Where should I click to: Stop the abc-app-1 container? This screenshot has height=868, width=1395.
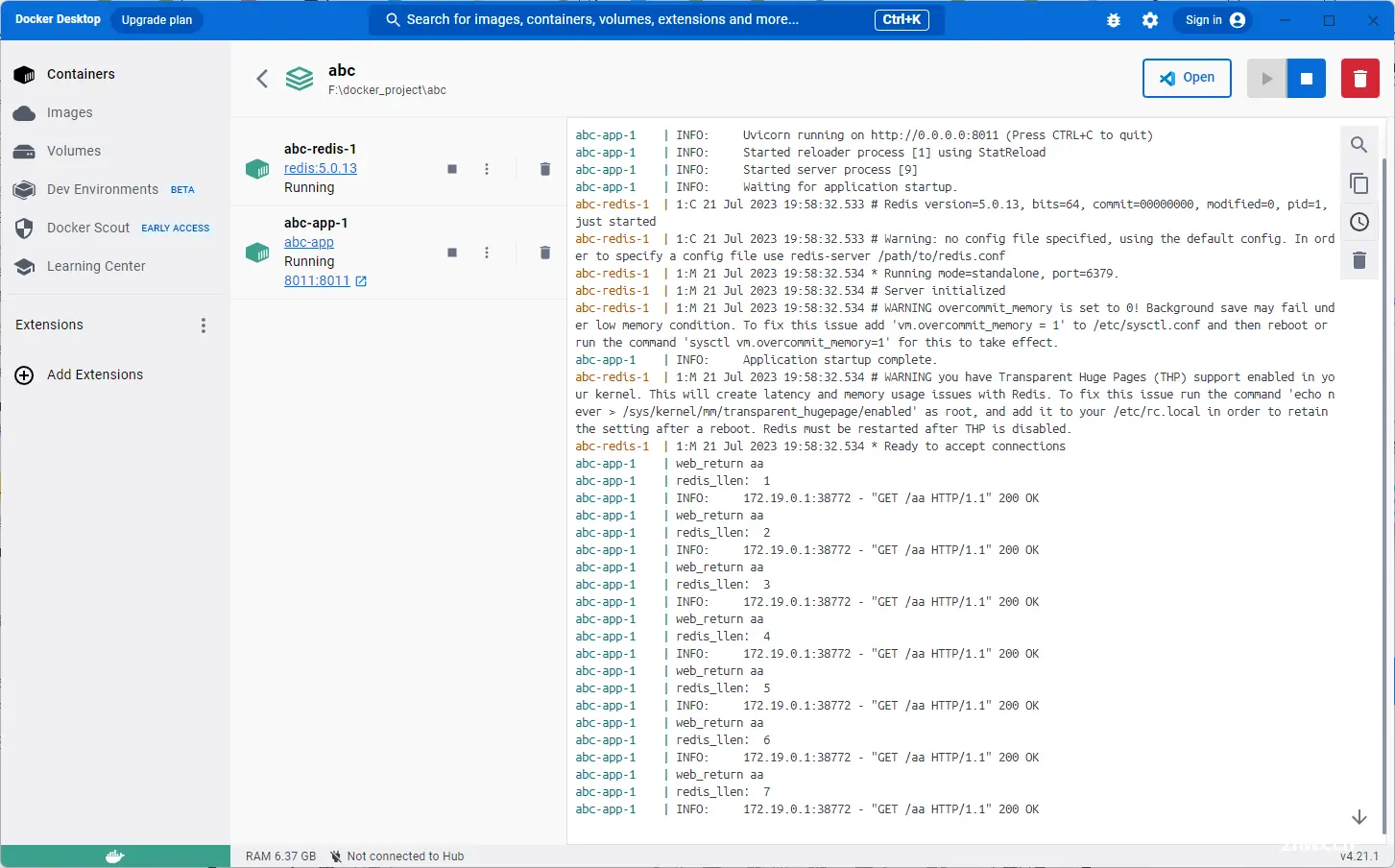452,253
